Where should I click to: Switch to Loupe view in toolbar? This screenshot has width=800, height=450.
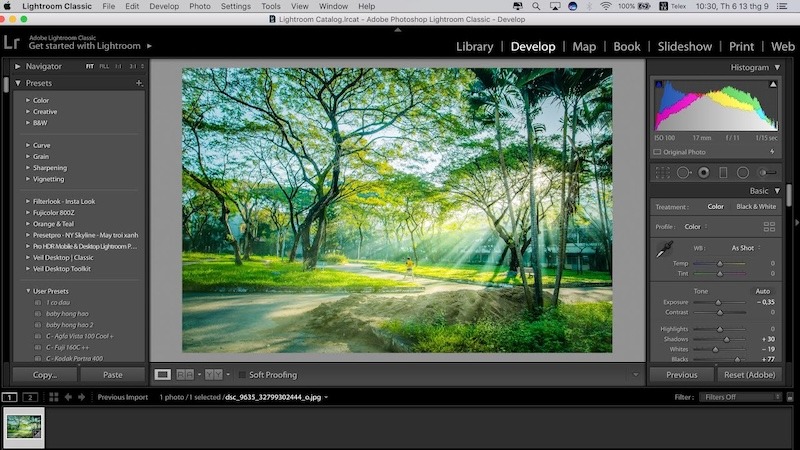(163, 374)
